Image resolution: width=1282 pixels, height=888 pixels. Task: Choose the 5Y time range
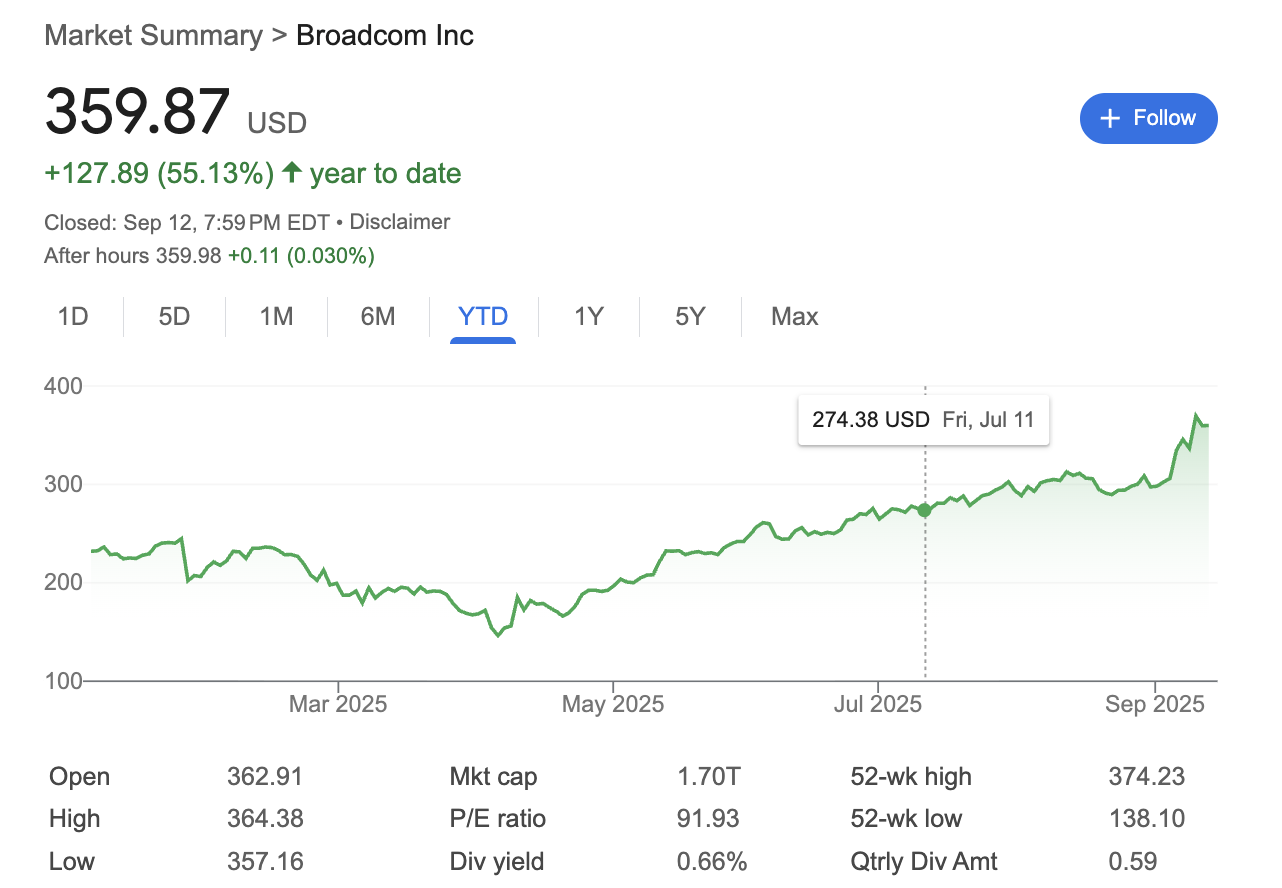690,317
